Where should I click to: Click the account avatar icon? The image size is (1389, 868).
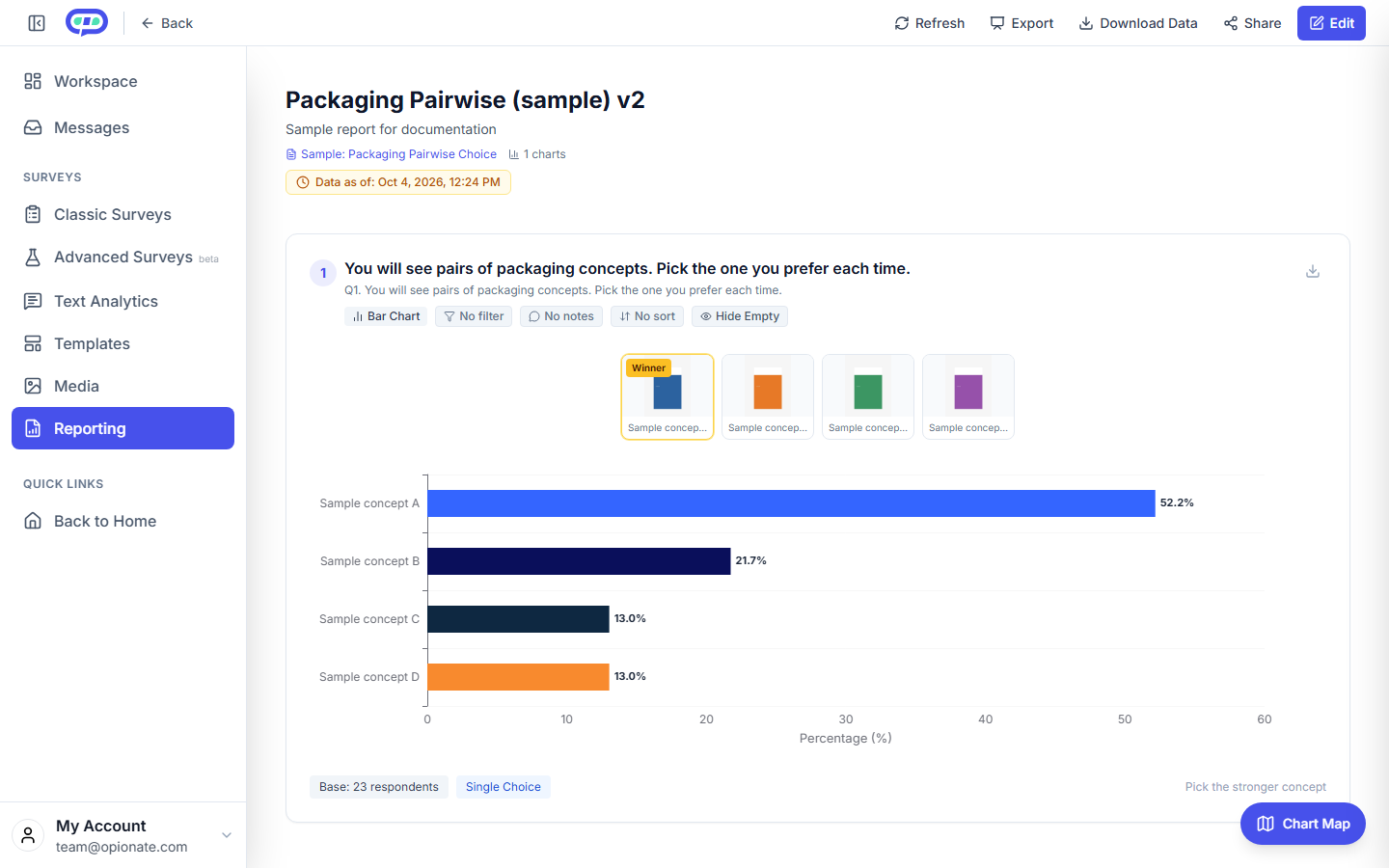(28, 835)
